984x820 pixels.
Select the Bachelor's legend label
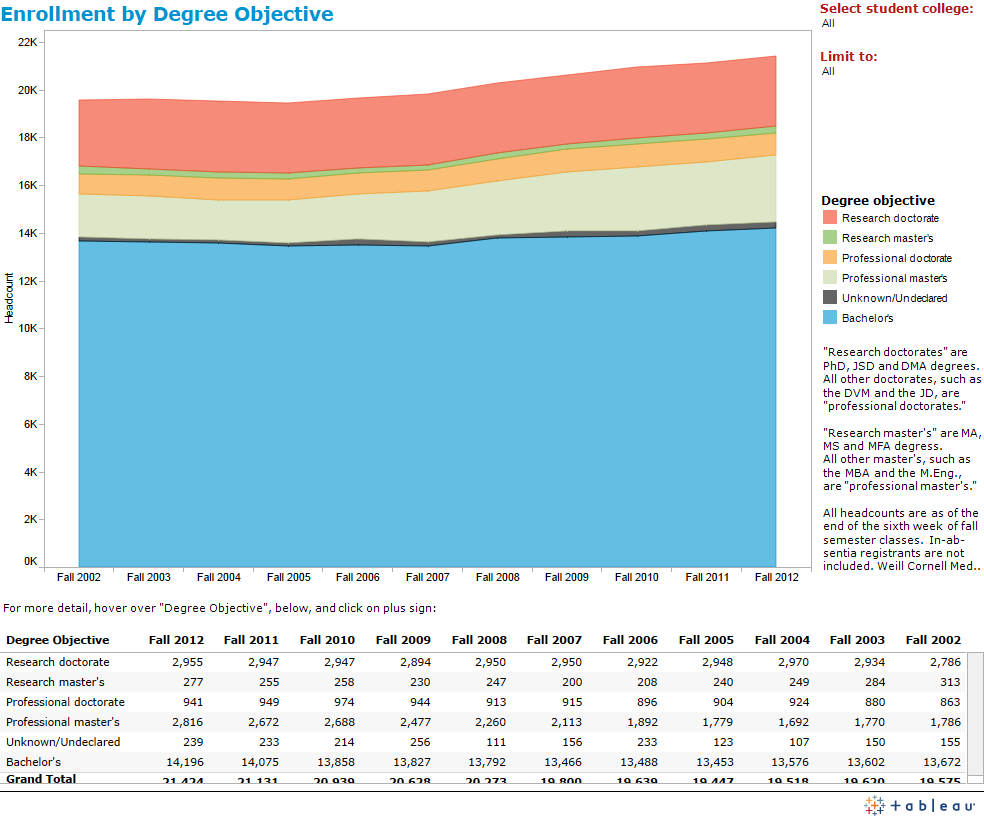click(867, 318)
